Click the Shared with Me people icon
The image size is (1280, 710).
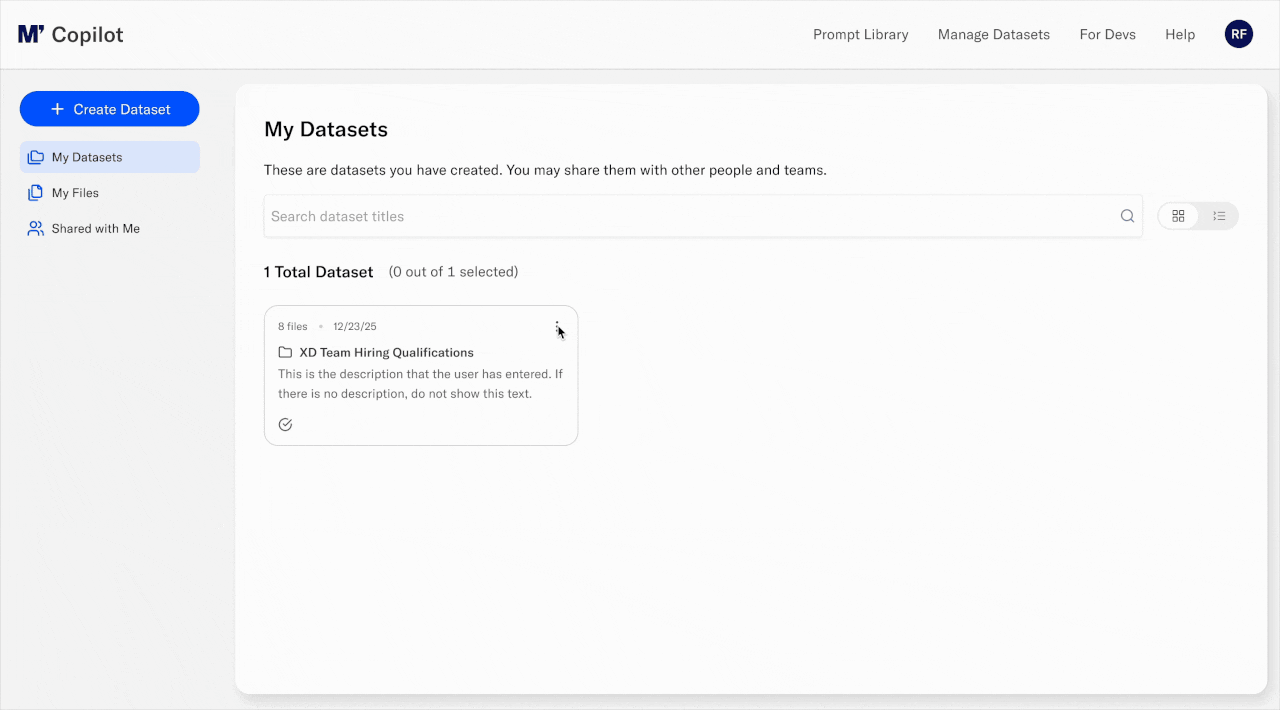35,228
